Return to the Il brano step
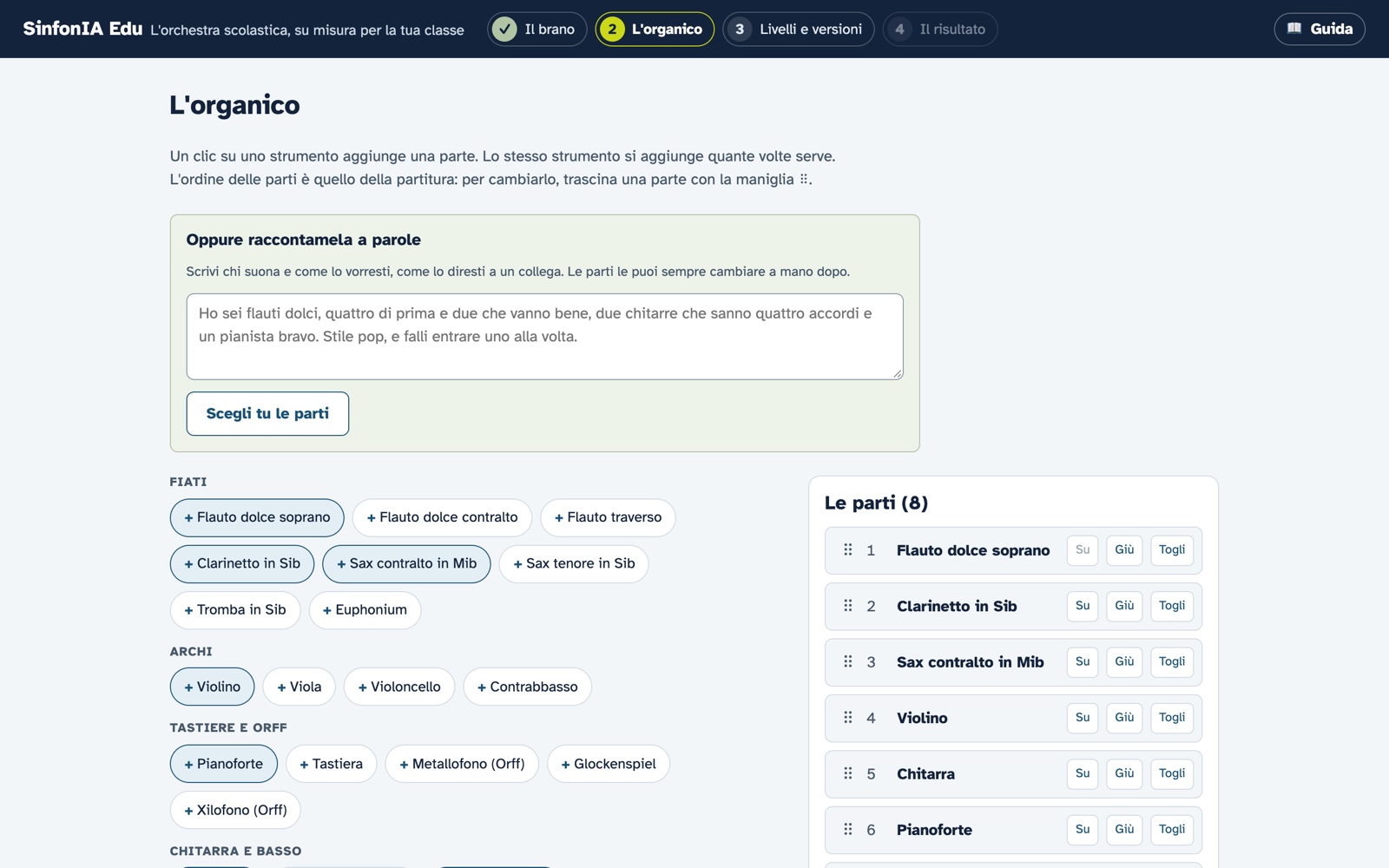 pos(537,29)
